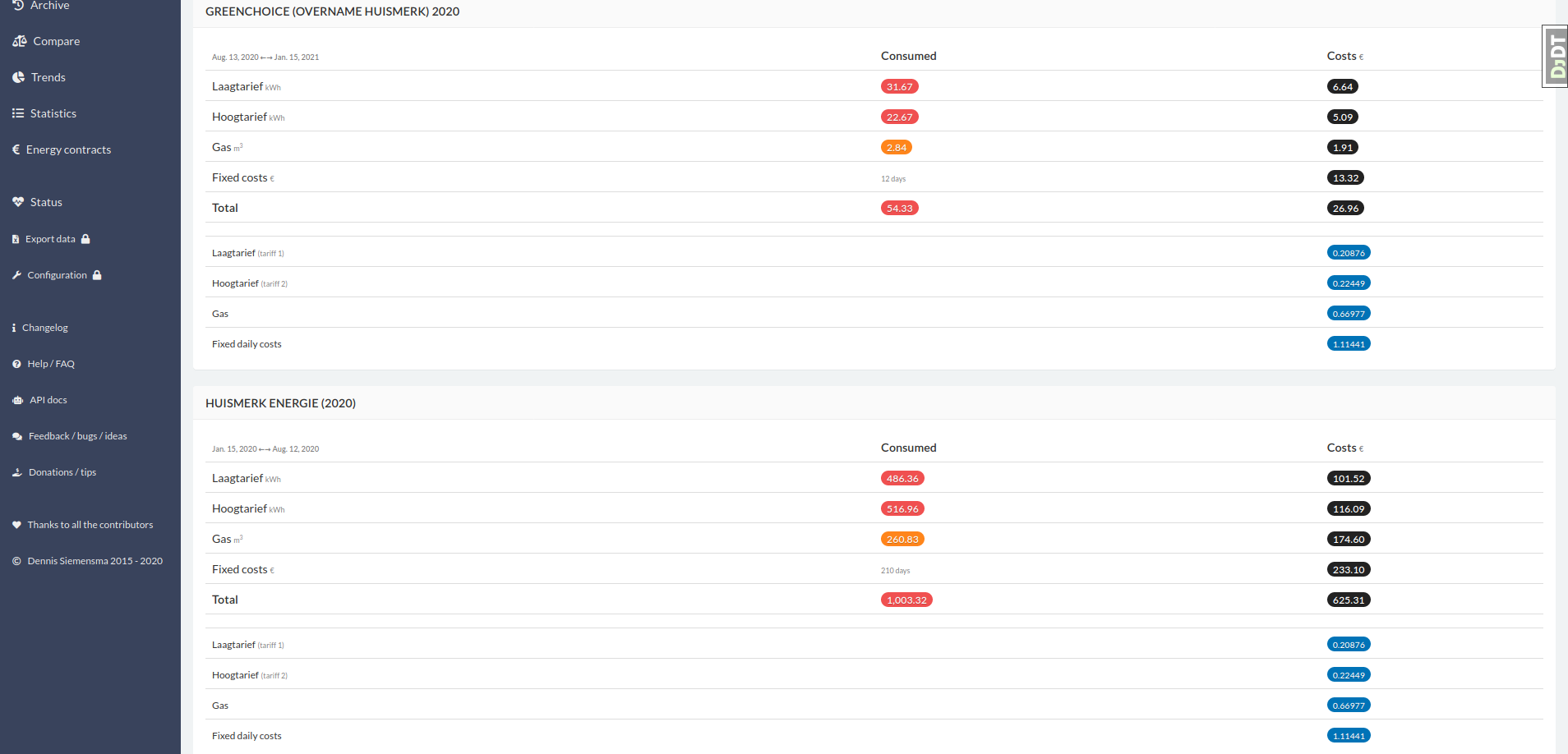Open the API docs link
The width and height of the screenshot is (1568, 754).
click(48, 400)
